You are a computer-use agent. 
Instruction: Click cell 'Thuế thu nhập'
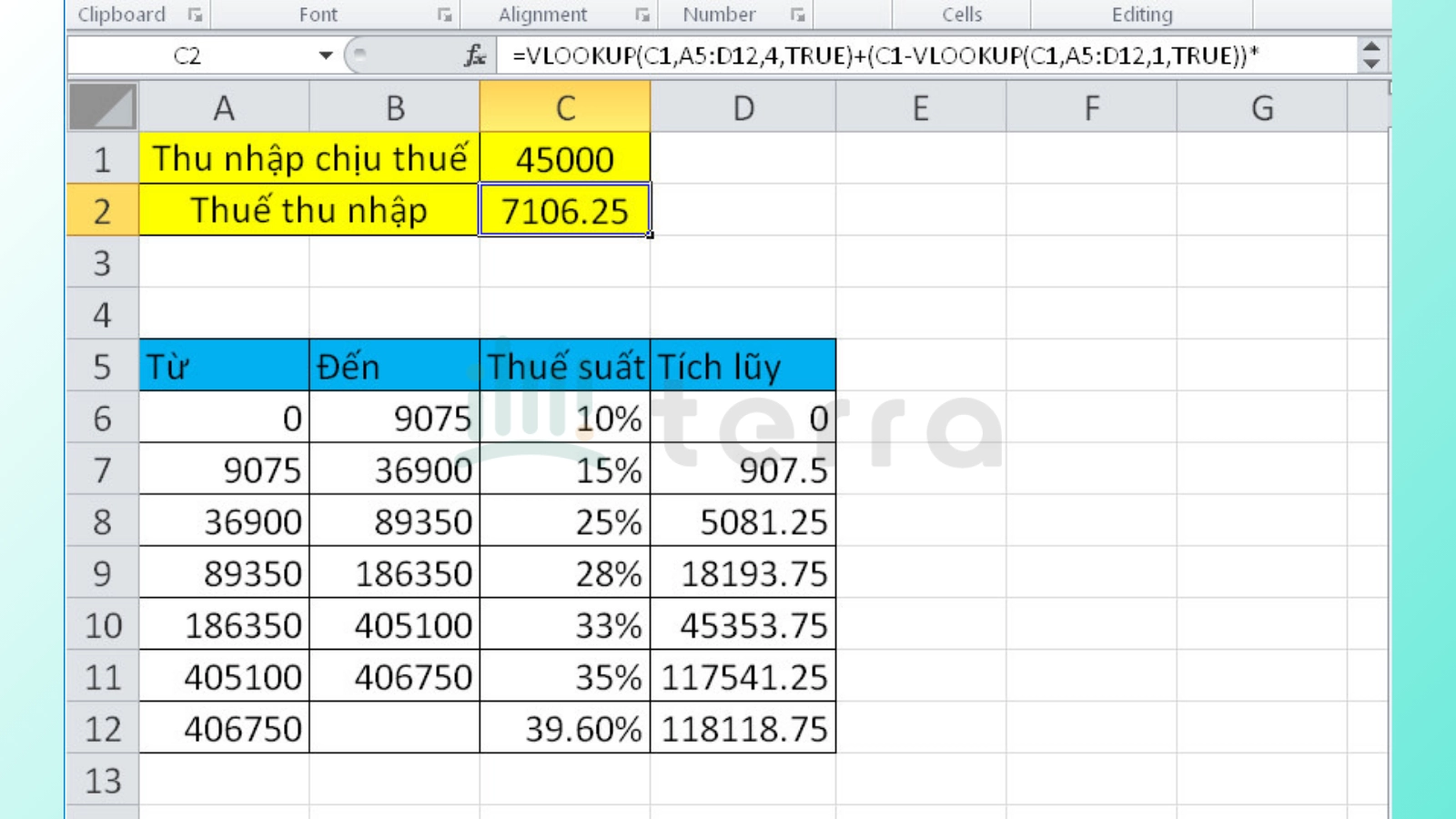(309, 210)
